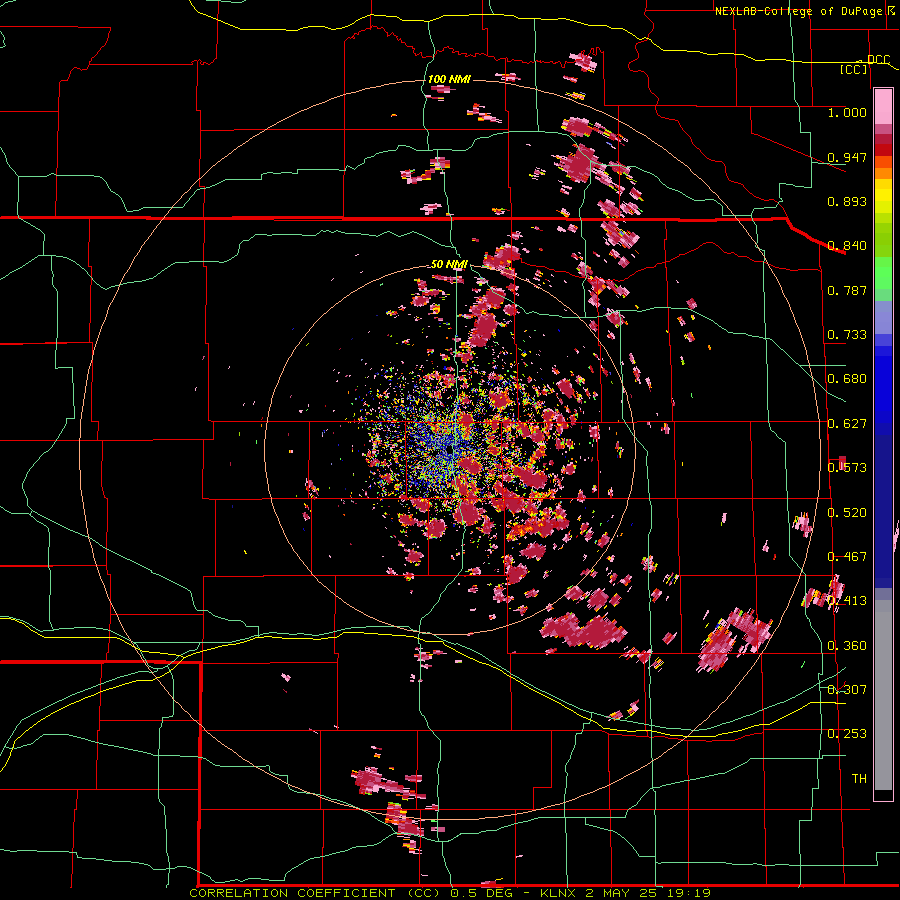Select the 0.787 scale value
900x900 pixels.
[847, 290]
